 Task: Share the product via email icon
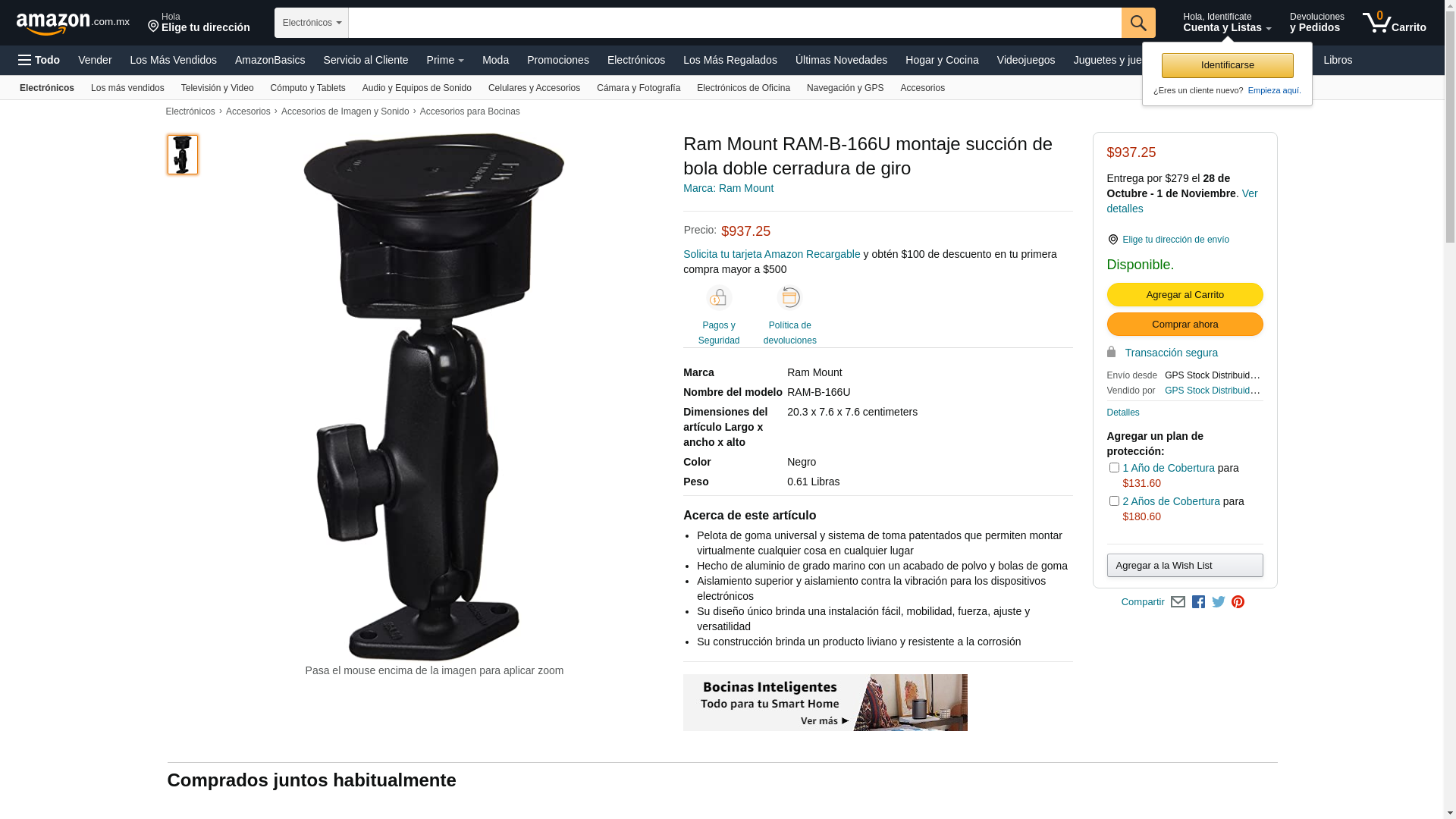point(1178,602)
